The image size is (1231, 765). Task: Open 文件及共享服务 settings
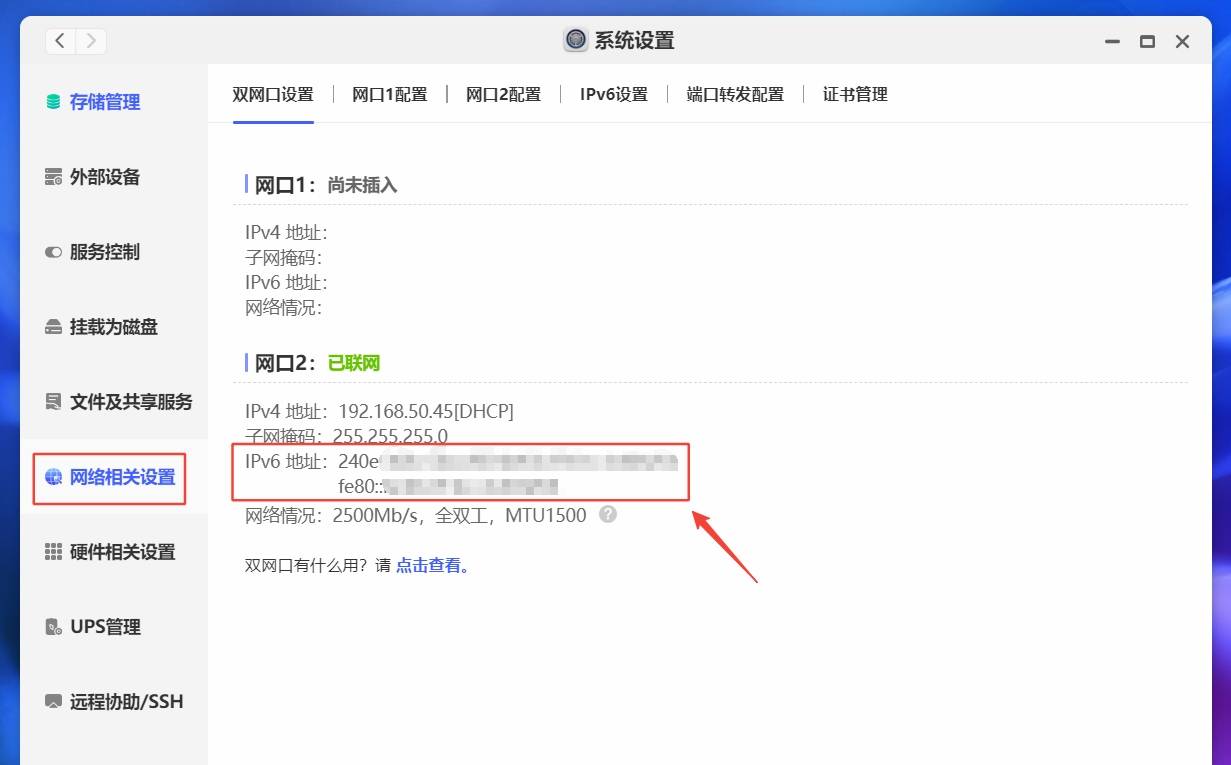point(52,402)
